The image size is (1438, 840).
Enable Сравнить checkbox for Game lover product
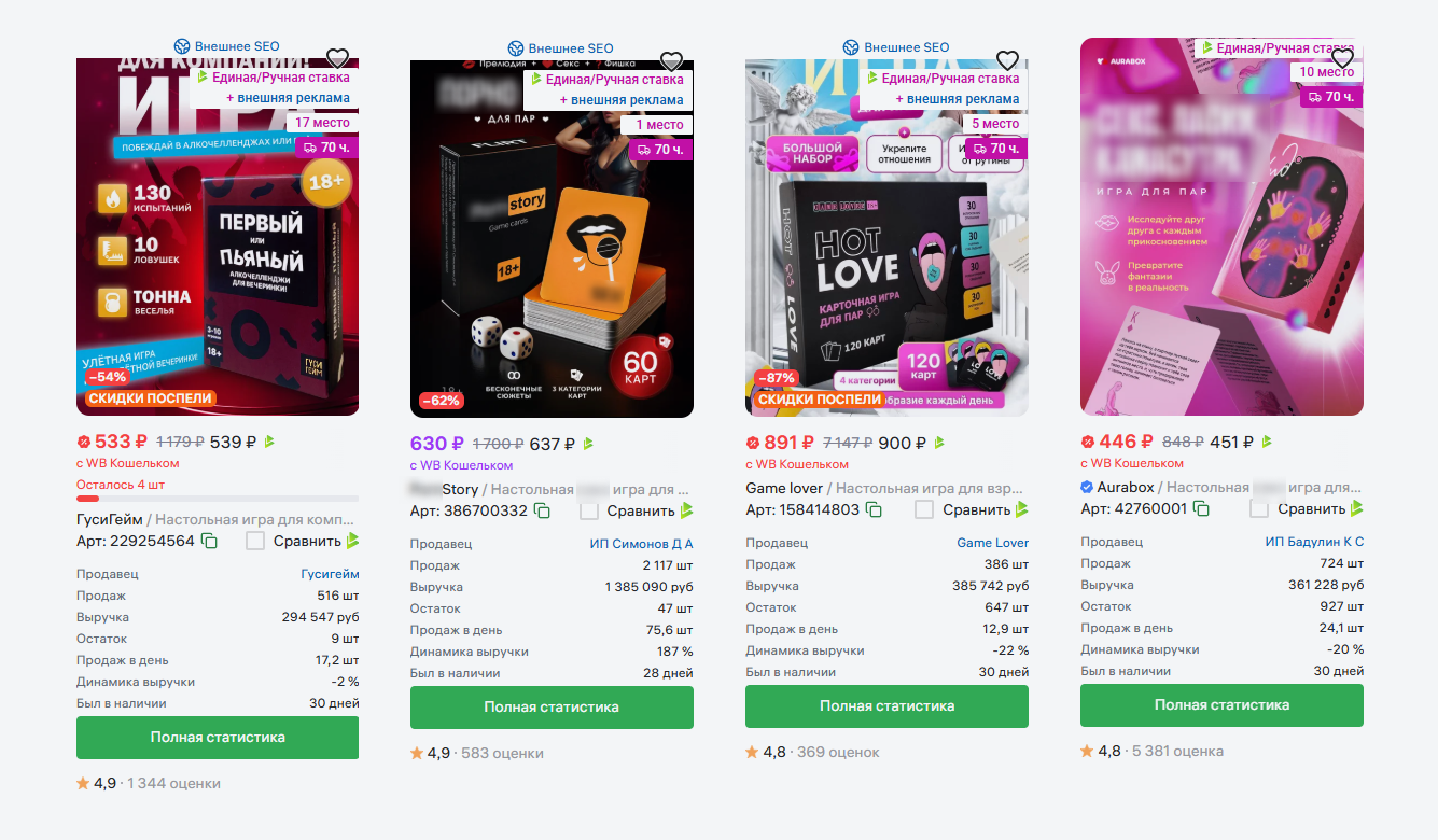coord(924,509)
